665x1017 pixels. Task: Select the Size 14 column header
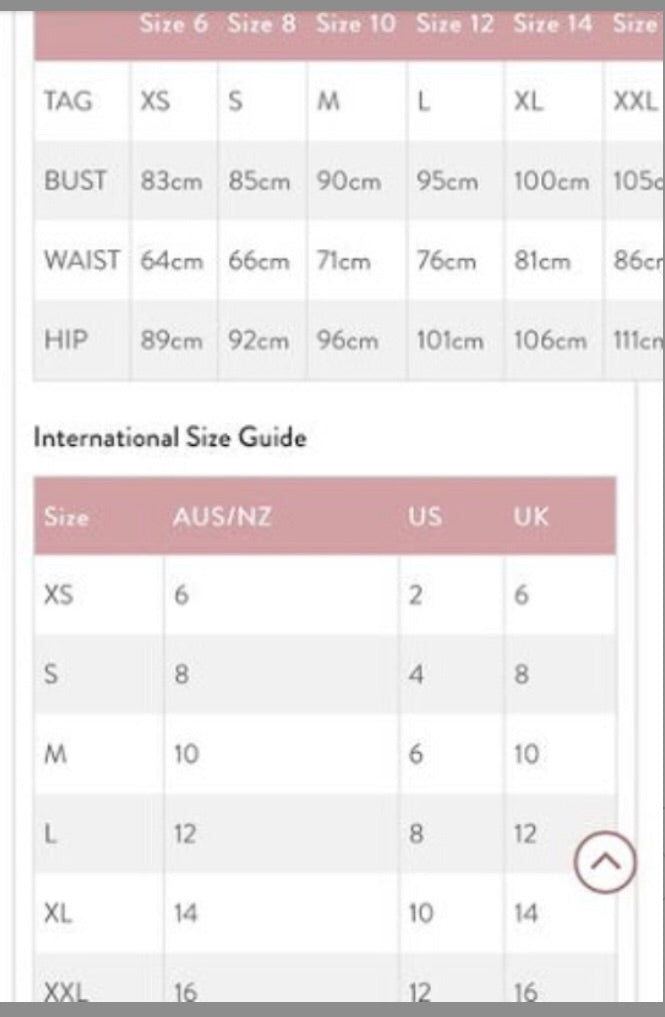553,24
